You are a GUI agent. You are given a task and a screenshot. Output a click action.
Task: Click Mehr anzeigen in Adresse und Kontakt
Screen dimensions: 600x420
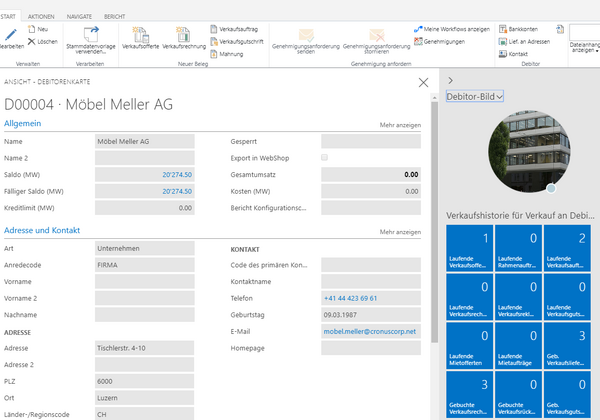[x=400, y=232]
